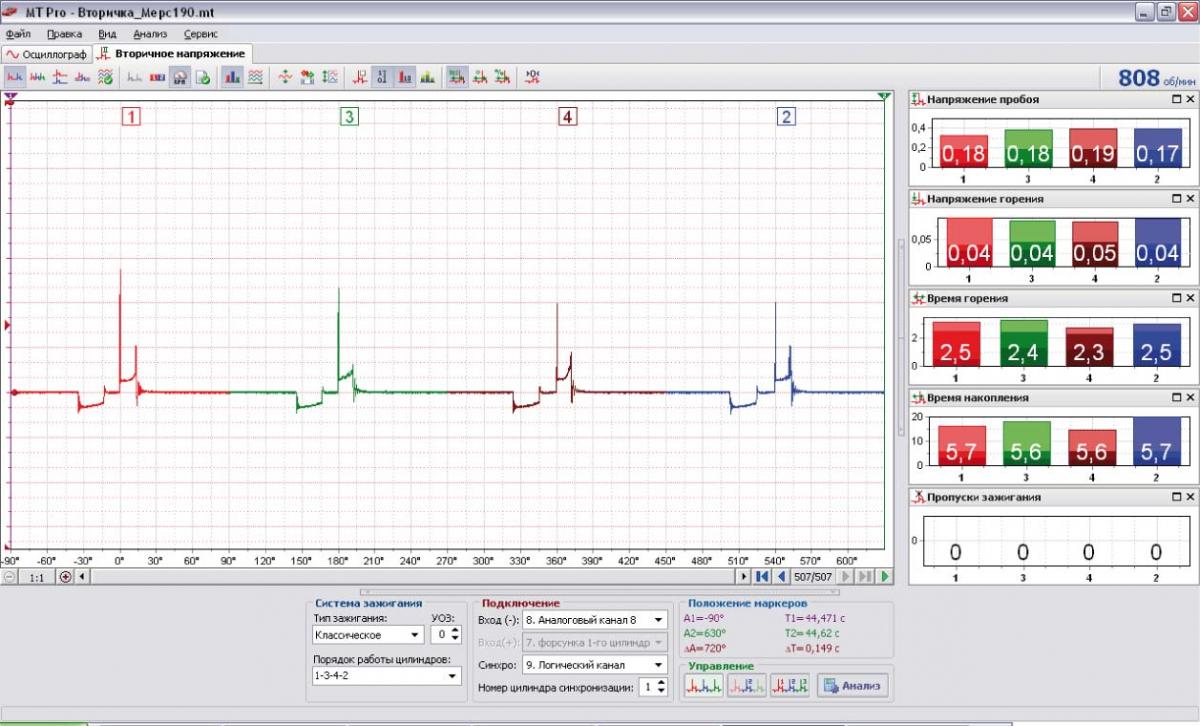This screenshot has width=1200, height=726.
Task: Click the 1:1 zoom reset button
Action: coord(36,577)
